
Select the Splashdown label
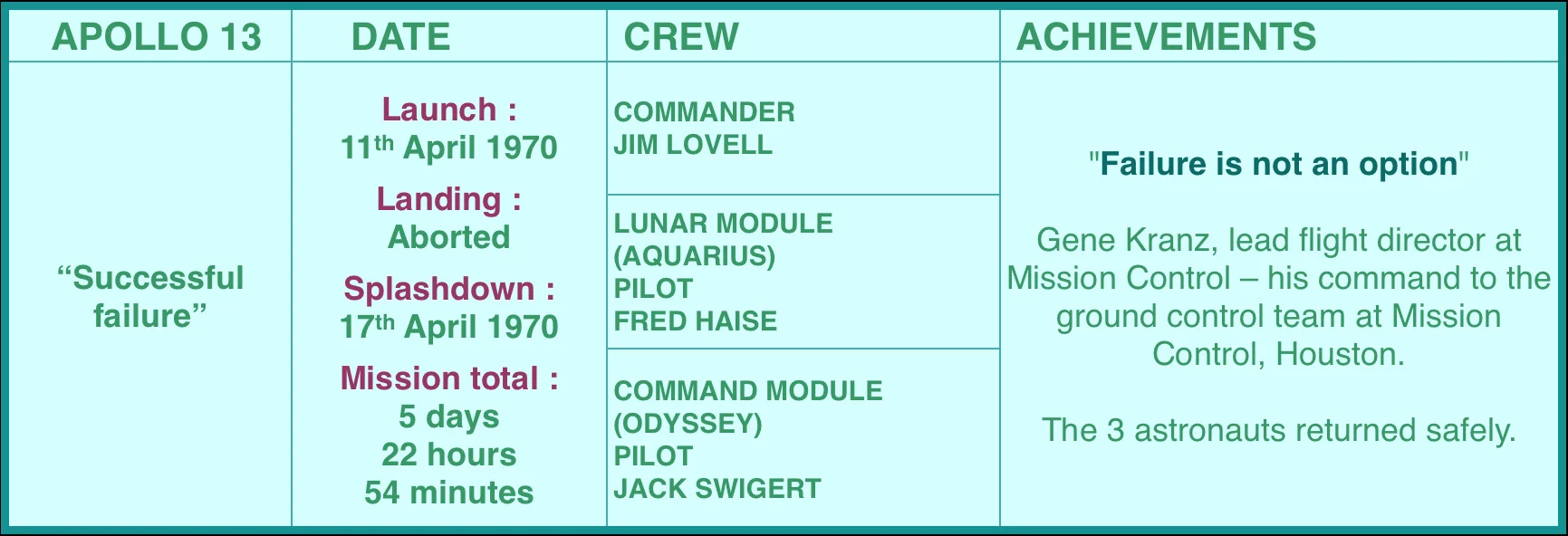coord(449,289)
